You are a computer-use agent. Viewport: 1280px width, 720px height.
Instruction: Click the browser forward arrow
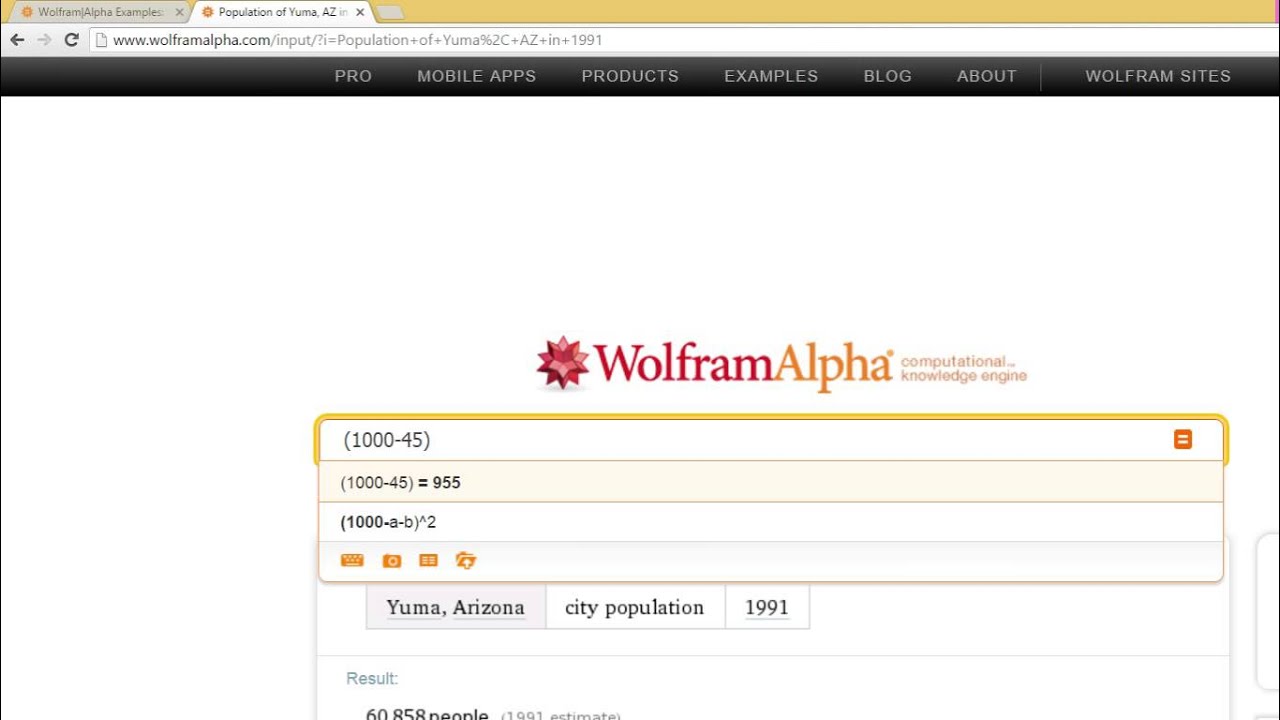click(44, 40)
